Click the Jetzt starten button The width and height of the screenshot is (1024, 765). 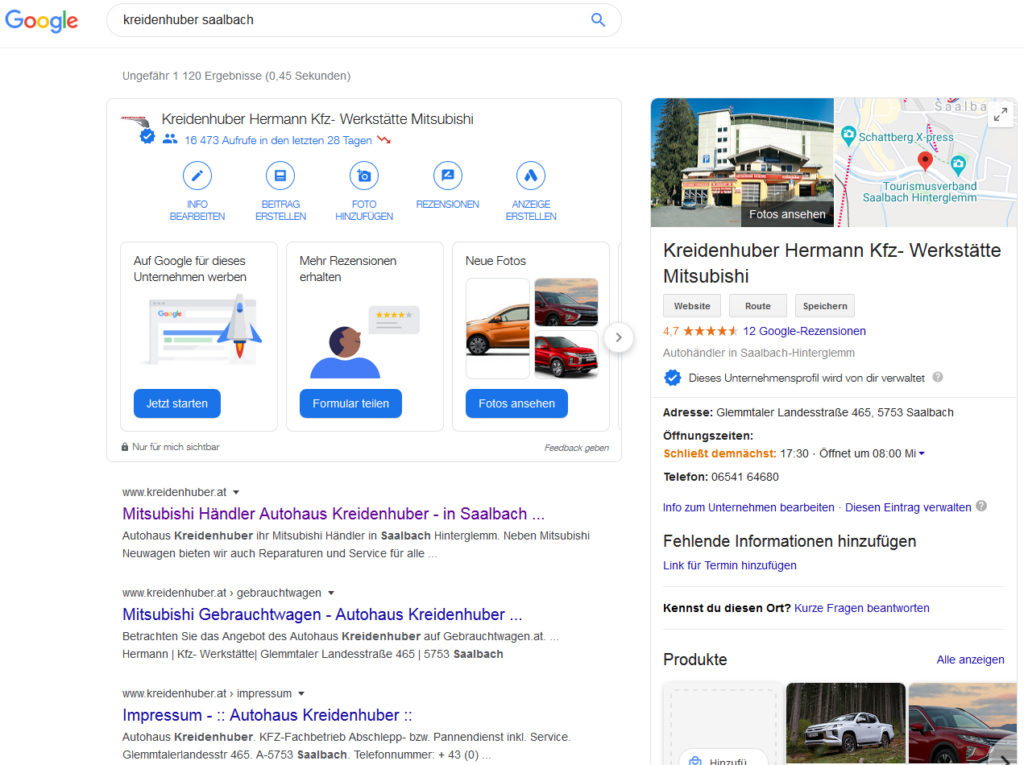(177, 403)
